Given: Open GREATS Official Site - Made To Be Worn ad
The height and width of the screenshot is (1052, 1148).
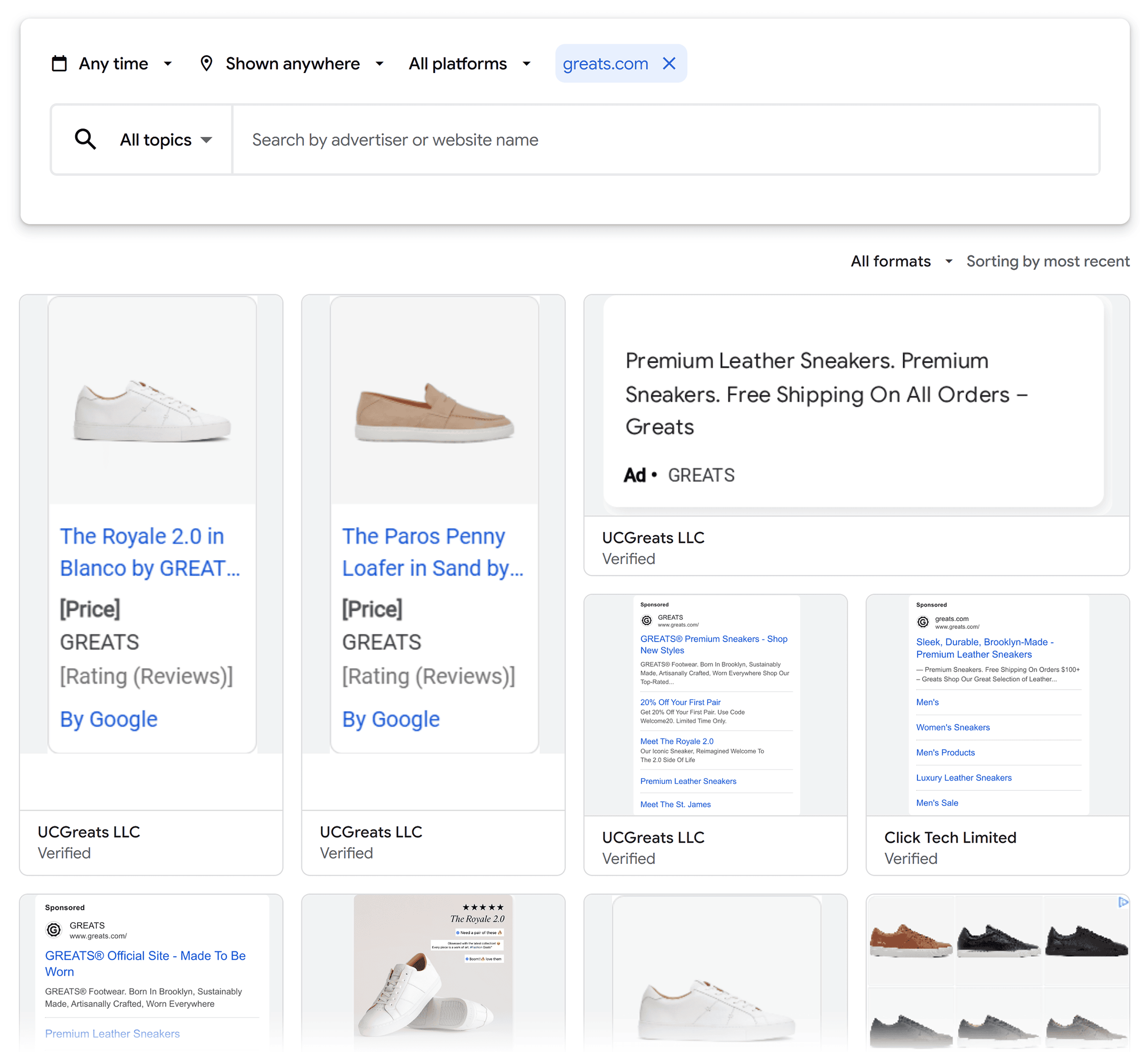Looking at the screenshot, I should click(x=145, y=963).
